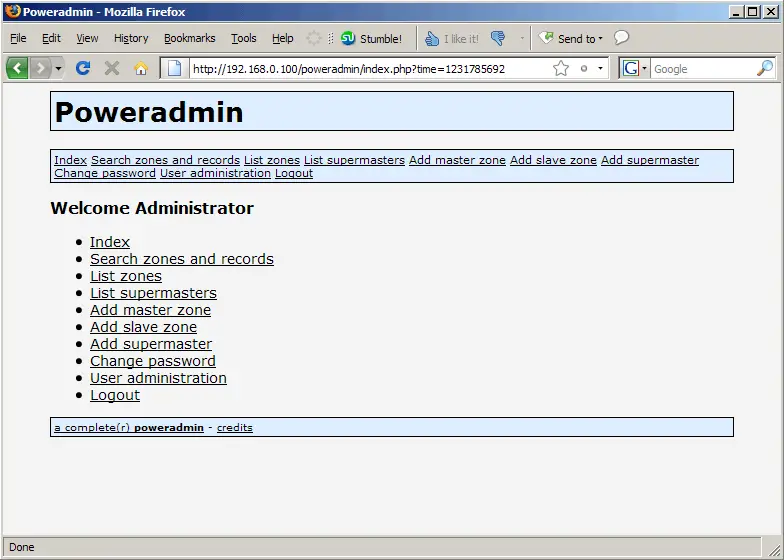The image size is (784, 560).
Task: Click the Stop loading X icon
Action: click(x=112, y=68)
